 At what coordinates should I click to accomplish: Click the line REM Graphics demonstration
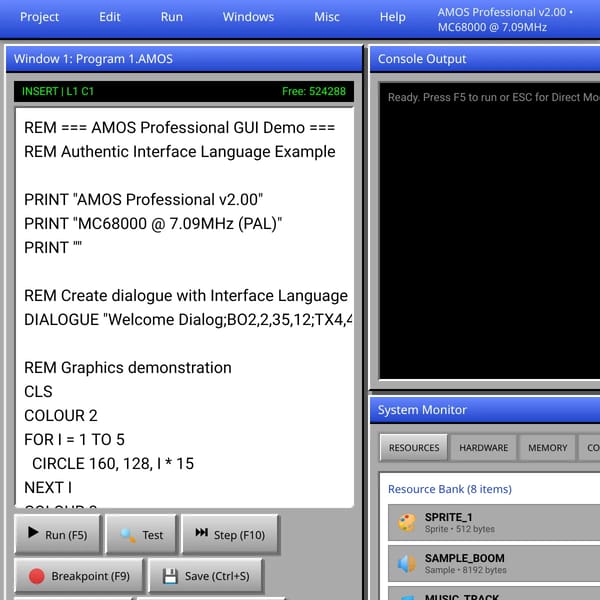click(128, 367)
